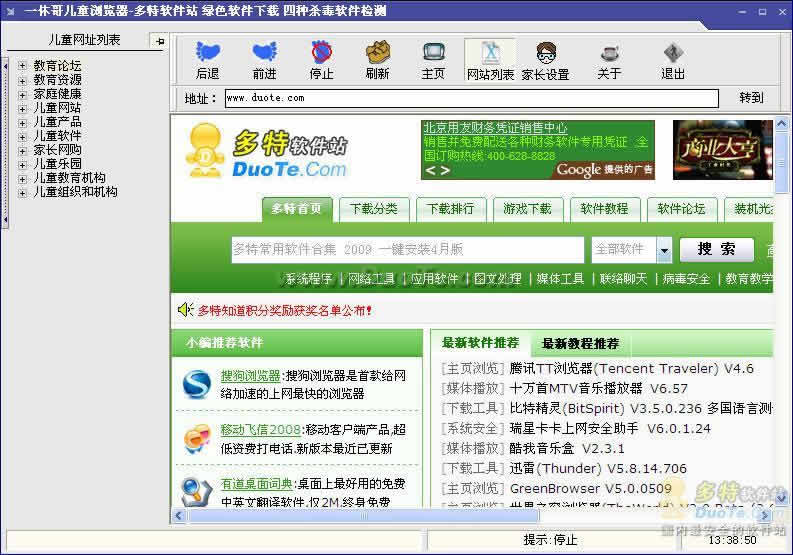Image resolution: width=793 pixels, height=555 pixels.
Task: Open 瑞星卡卡上网安全助手 entry
Action: click(x=610, y=429)
